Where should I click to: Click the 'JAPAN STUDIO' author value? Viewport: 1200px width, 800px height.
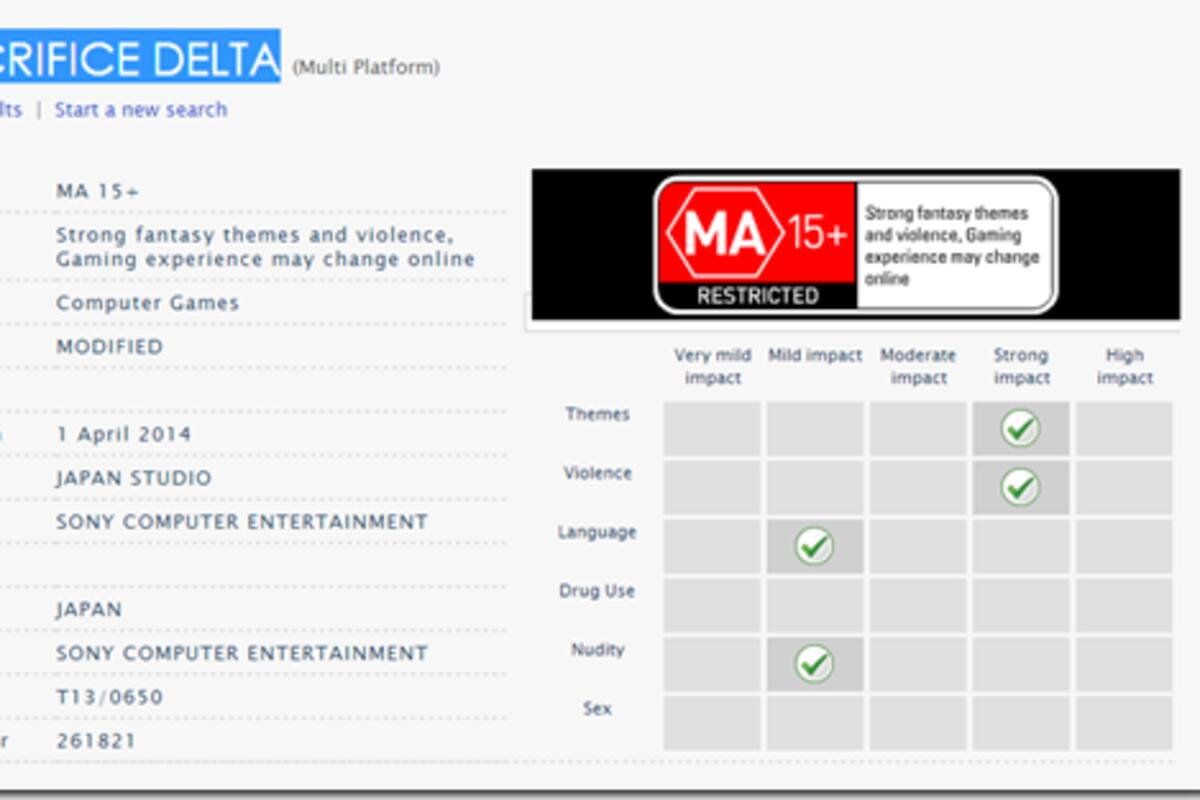pos(134,478)
